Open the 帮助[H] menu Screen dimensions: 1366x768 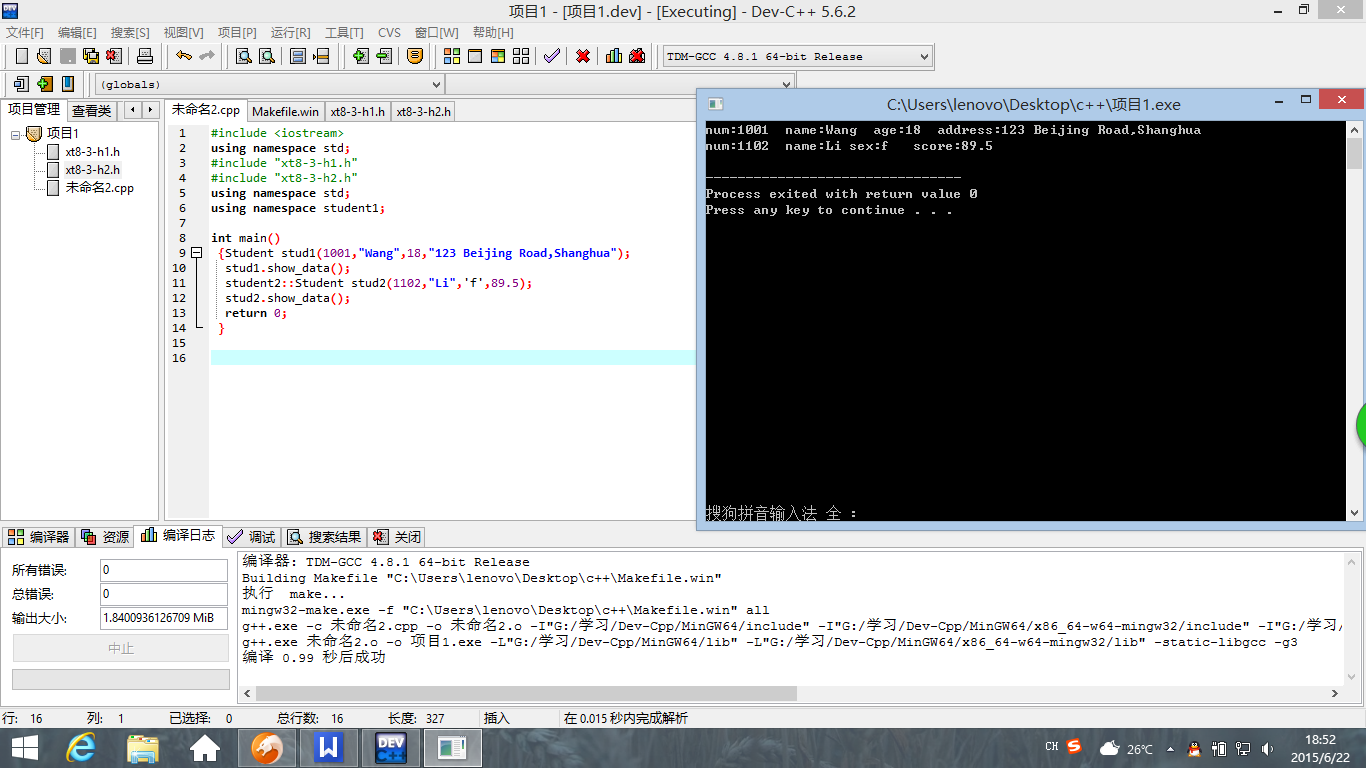[493, 33]
